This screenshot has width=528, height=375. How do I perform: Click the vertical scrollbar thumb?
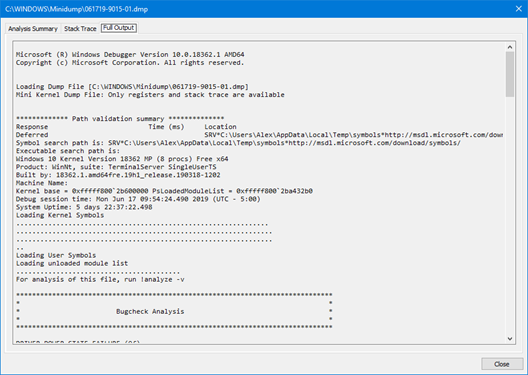[x=509, y=74]
